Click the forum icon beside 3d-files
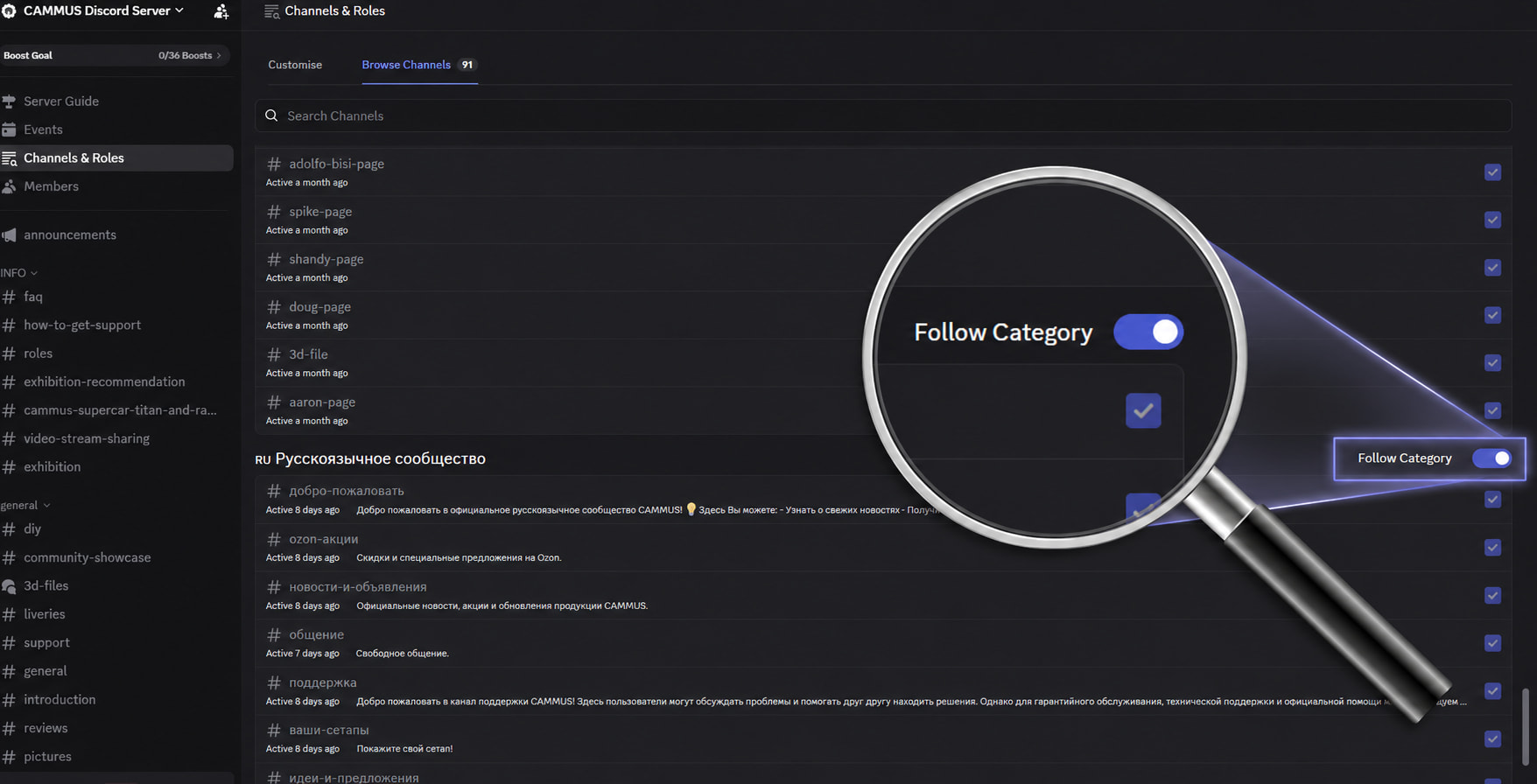 [x=9, y=585]
